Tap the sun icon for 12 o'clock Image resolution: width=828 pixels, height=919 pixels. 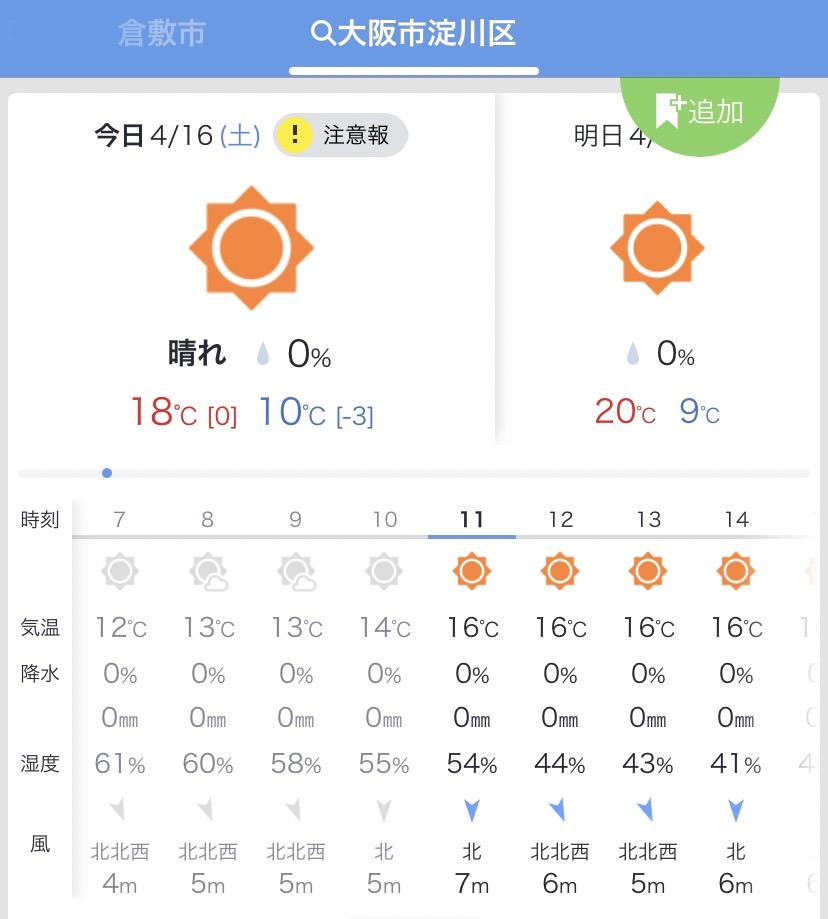[x=560, y=571]
